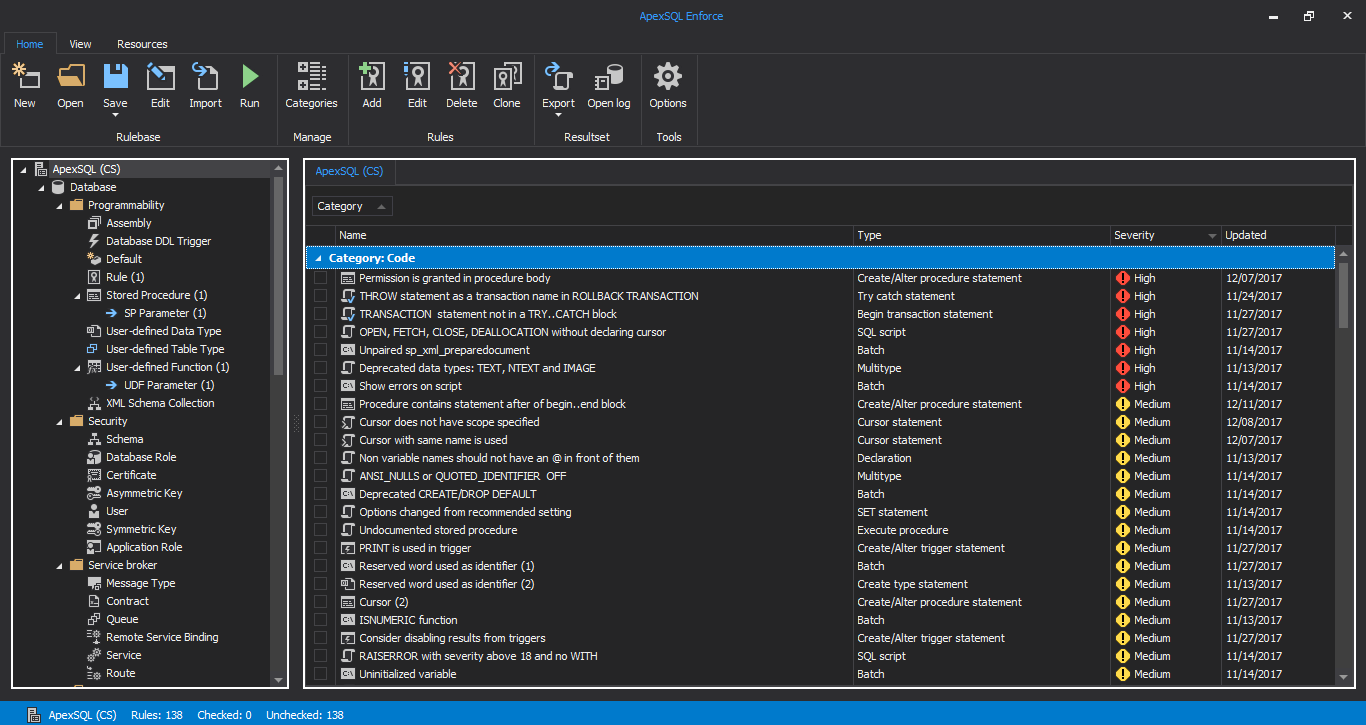Enable the 'Cursor with same name is used' rule
1366x725 pixels.
tap(320, 440)
